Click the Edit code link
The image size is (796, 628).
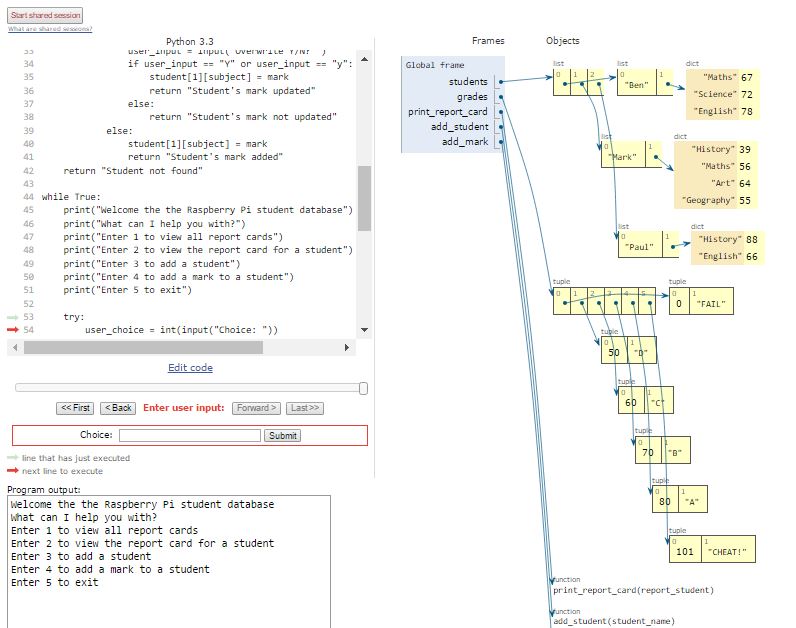(190, 368)
